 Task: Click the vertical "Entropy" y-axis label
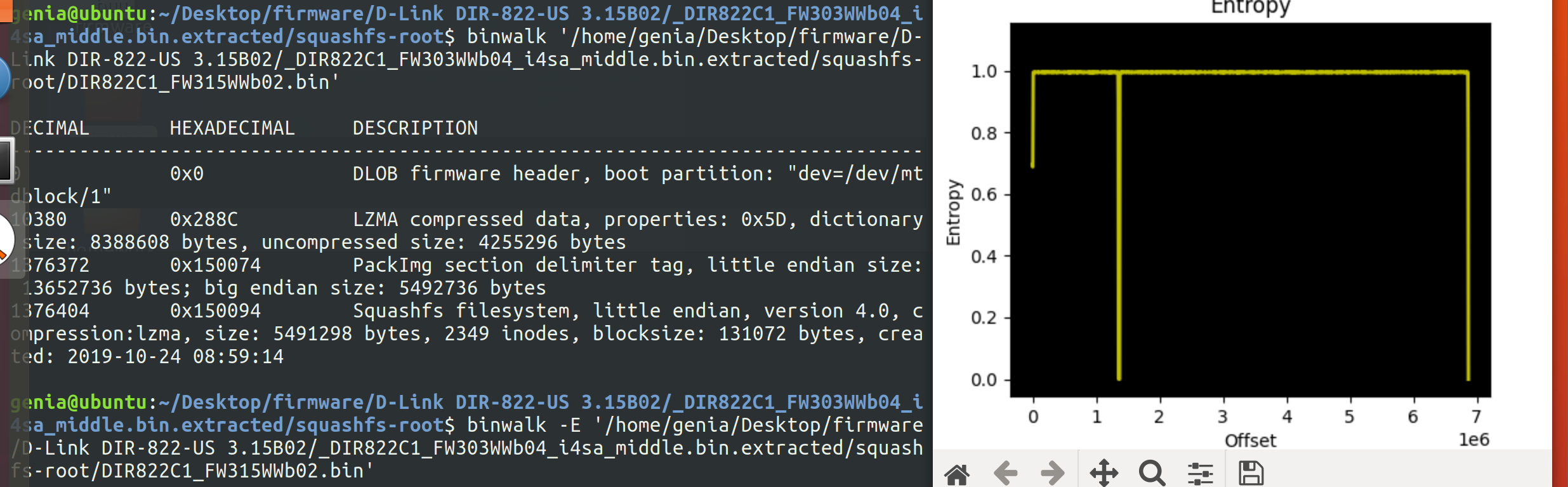point(953,212)
